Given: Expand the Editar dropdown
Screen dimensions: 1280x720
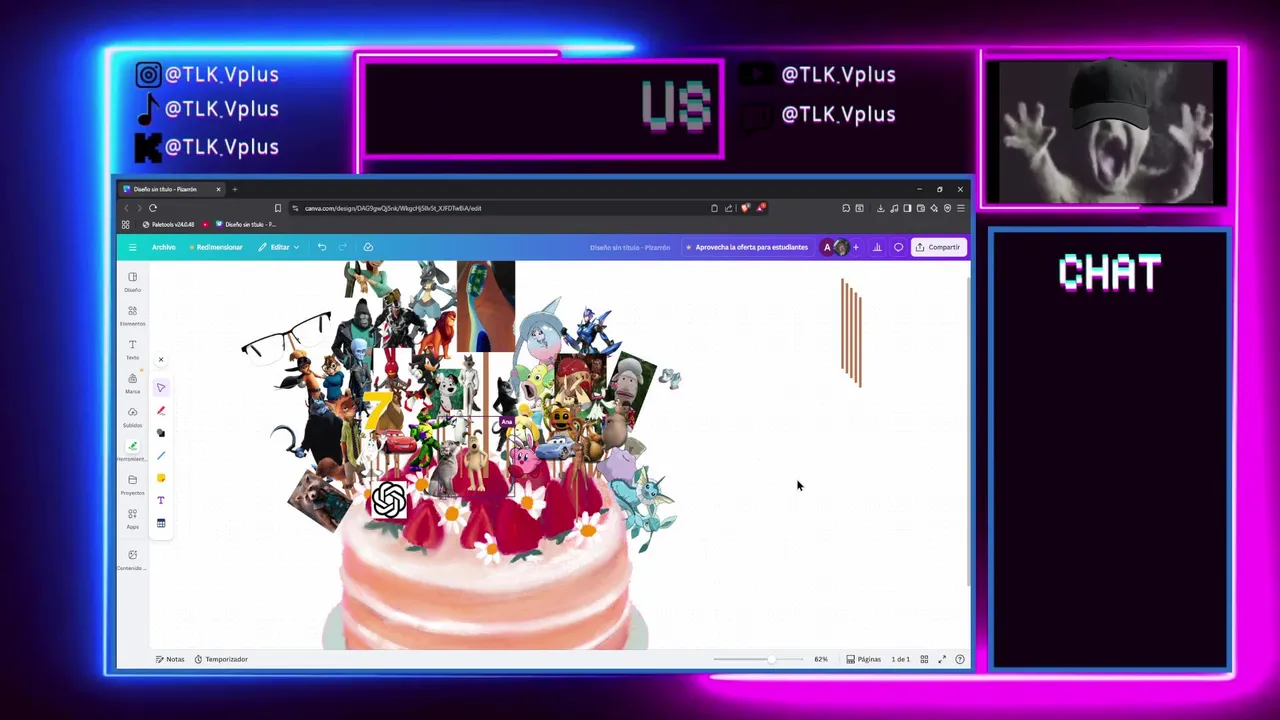Looking at the screenshot, I should (279, 247).
